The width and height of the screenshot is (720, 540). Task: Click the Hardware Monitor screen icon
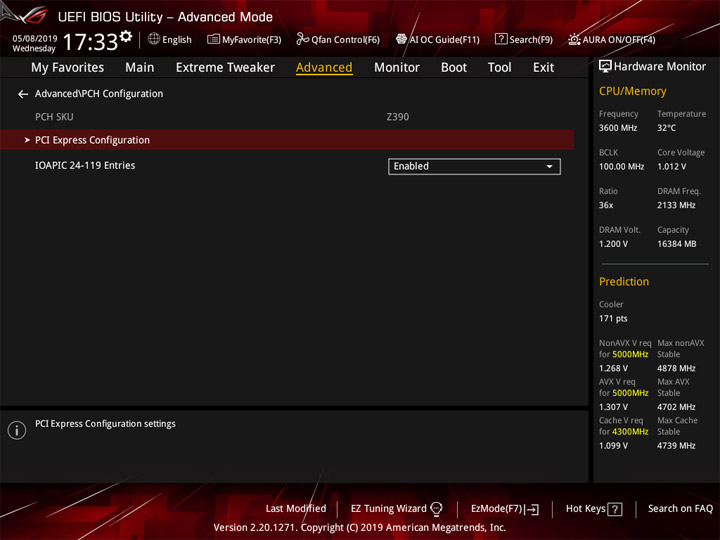coord(605,67)
